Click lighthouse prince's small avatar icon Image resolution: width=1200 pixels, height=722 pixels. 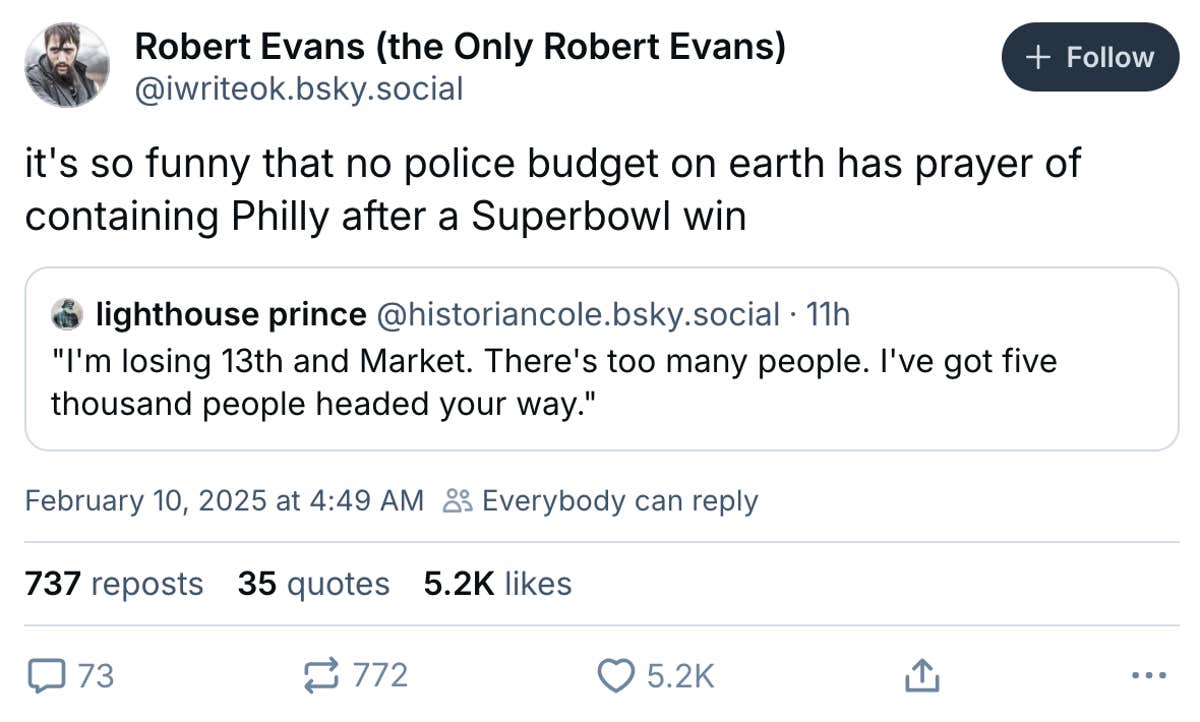[x=67, y=314]
